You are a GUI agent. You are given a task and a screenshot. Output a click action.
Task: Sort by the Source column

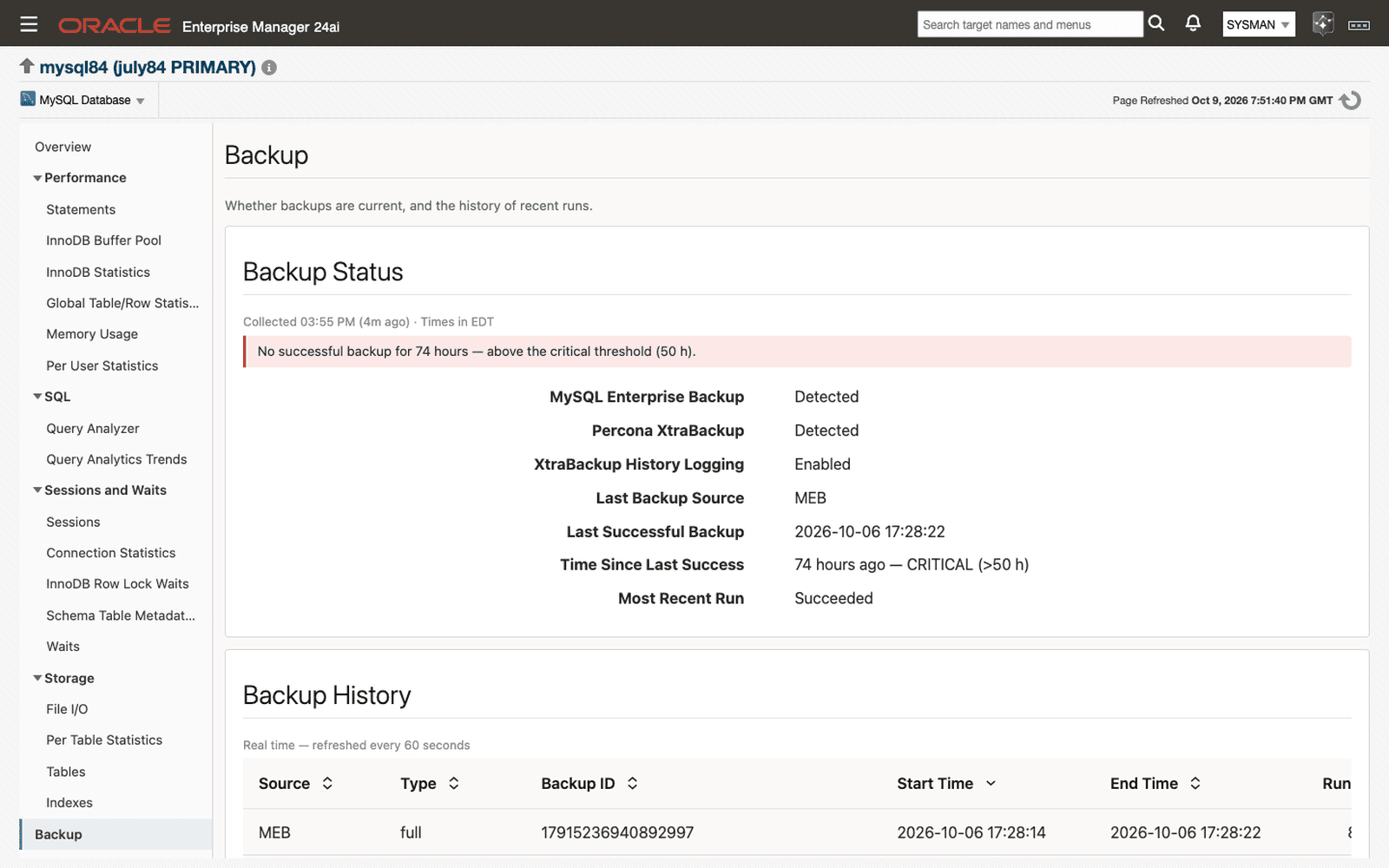[327, 783]
